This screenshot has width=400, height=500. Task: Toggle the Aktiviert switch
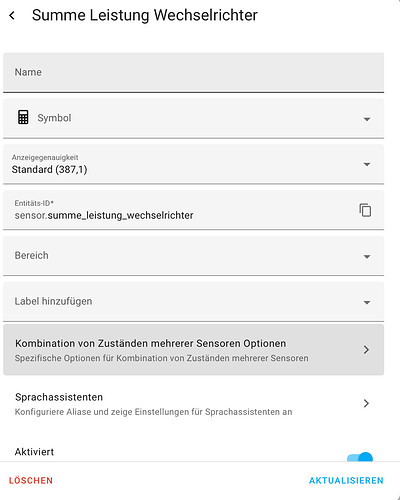[360, 457]
